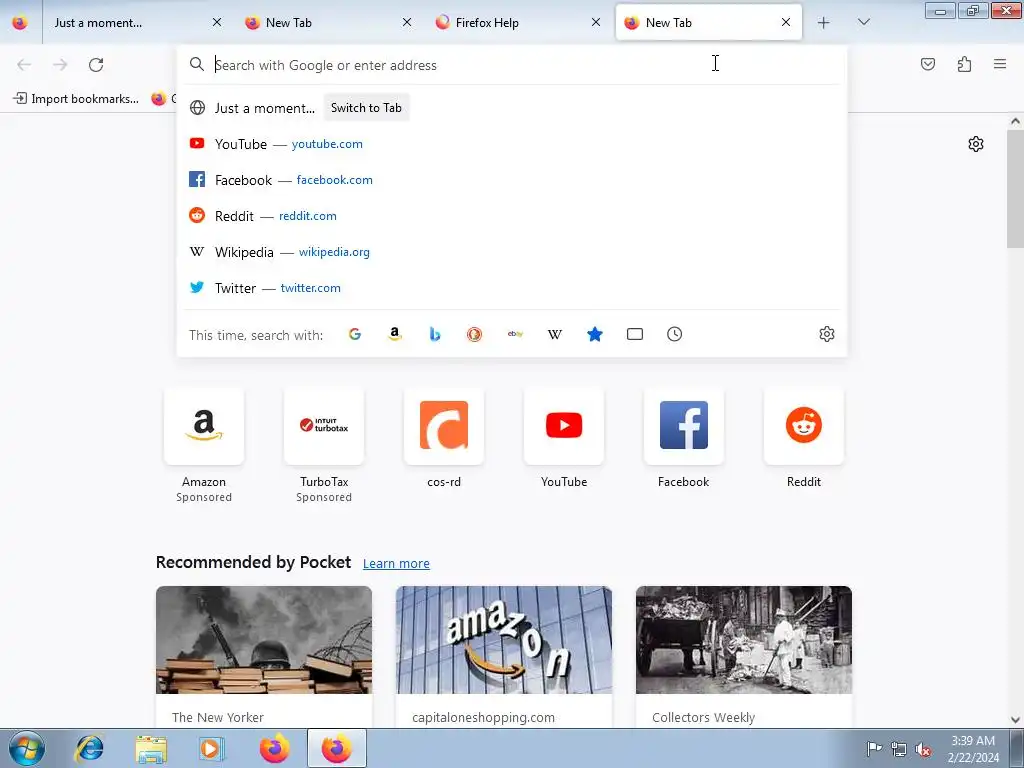Click the Save to Pocket icon
The width and height of the screenshot is (1024, 768).
pyautogui.click(x=928, y=64)
